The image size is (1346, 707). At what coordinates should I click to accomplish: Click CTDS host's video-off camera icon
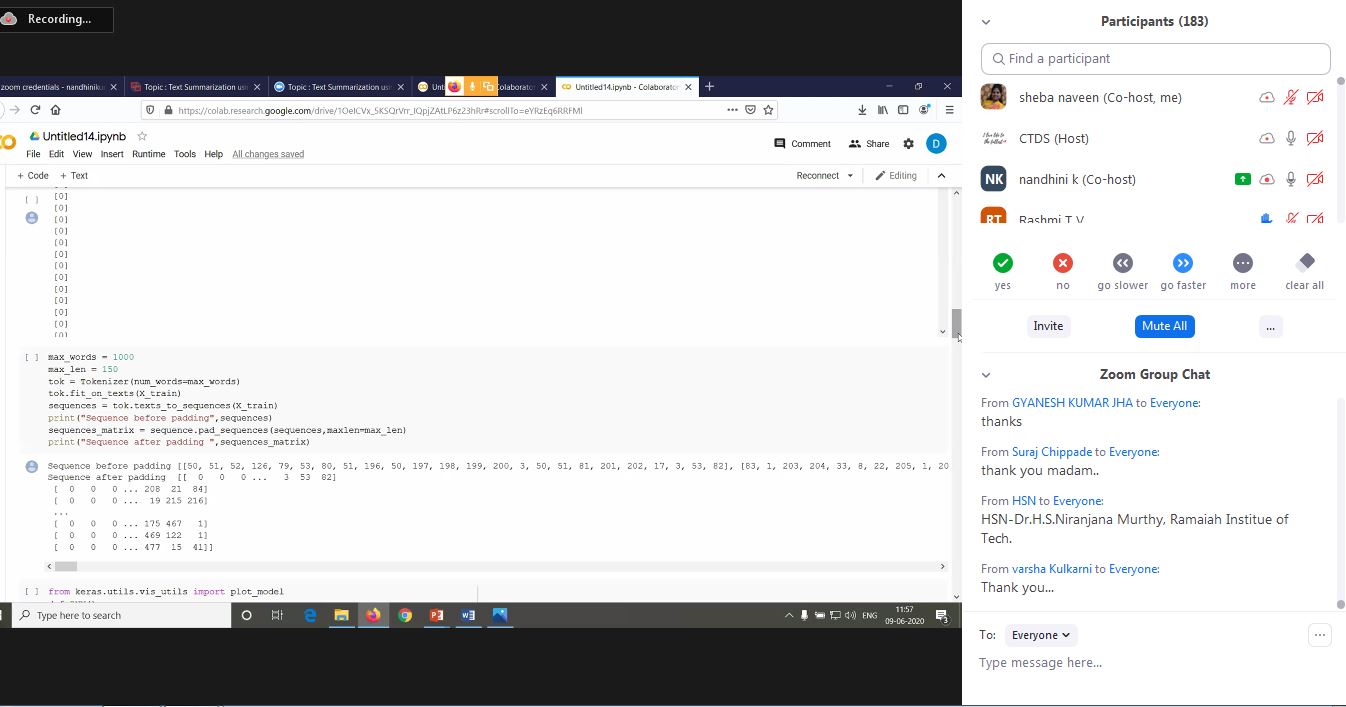[x=1315, y=138]
